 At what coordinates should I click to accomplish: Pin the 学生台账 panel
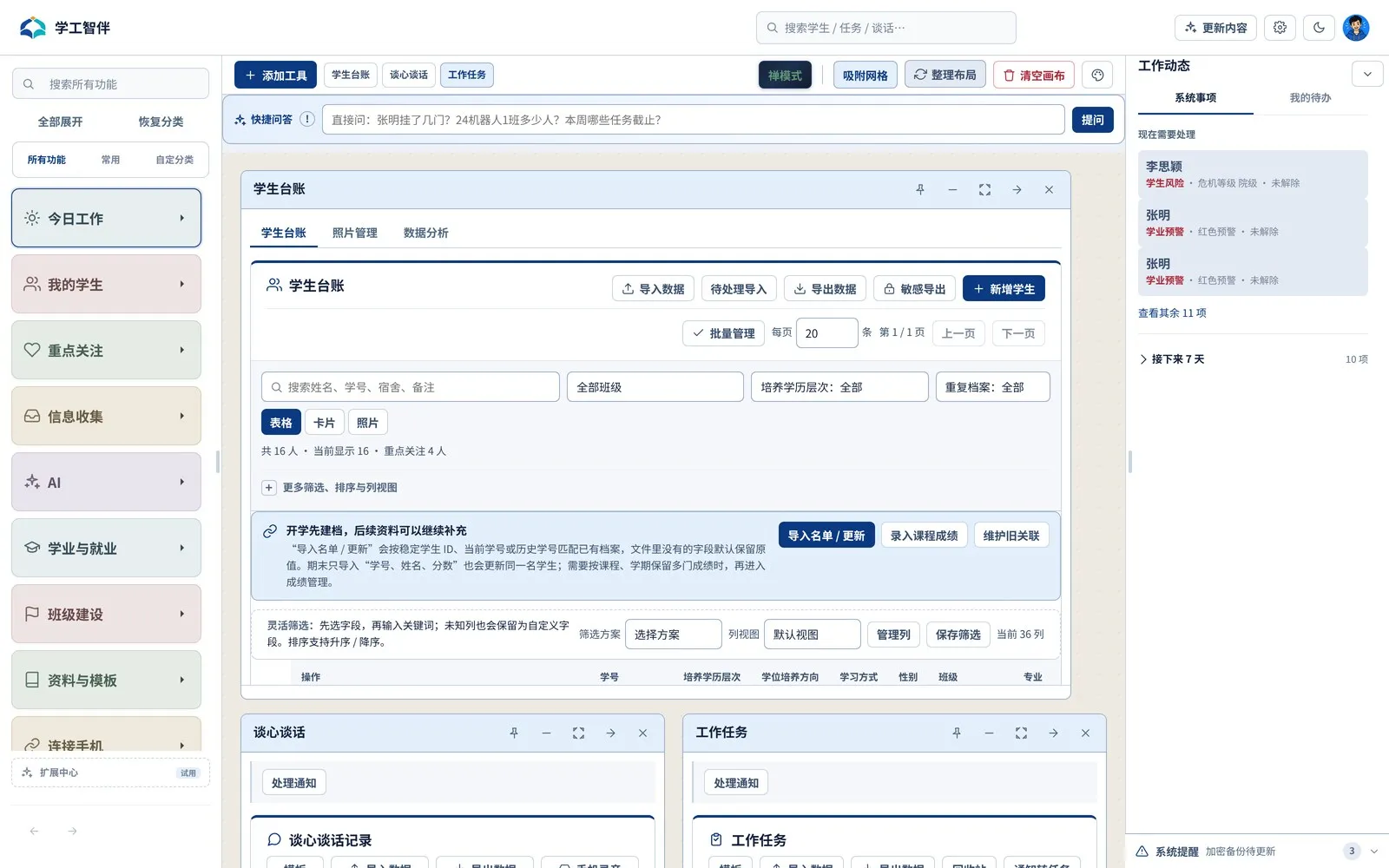point(920,189)
